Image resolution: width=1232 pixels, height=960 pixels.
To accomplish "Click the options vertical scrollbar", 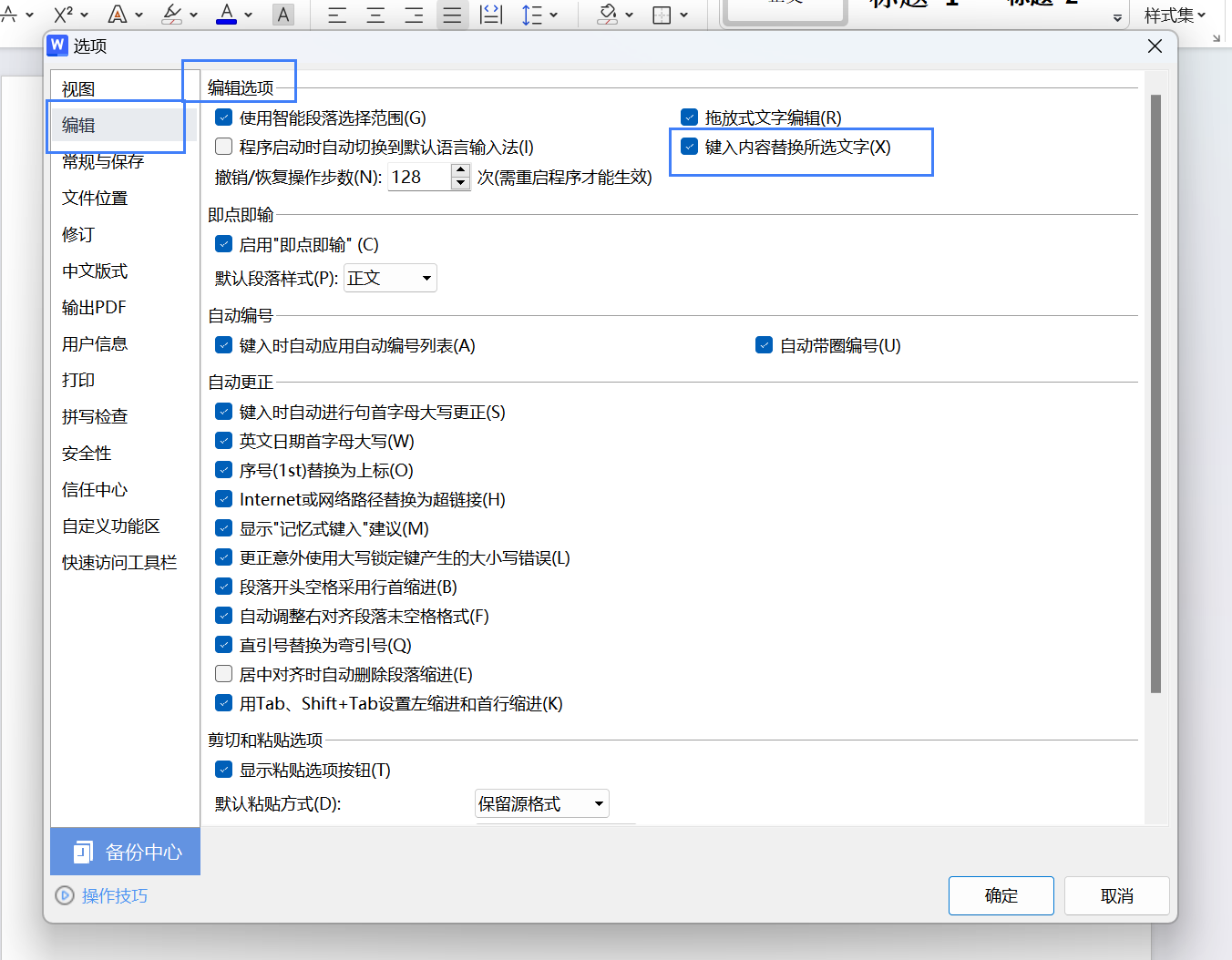I will click(1155, 393).
